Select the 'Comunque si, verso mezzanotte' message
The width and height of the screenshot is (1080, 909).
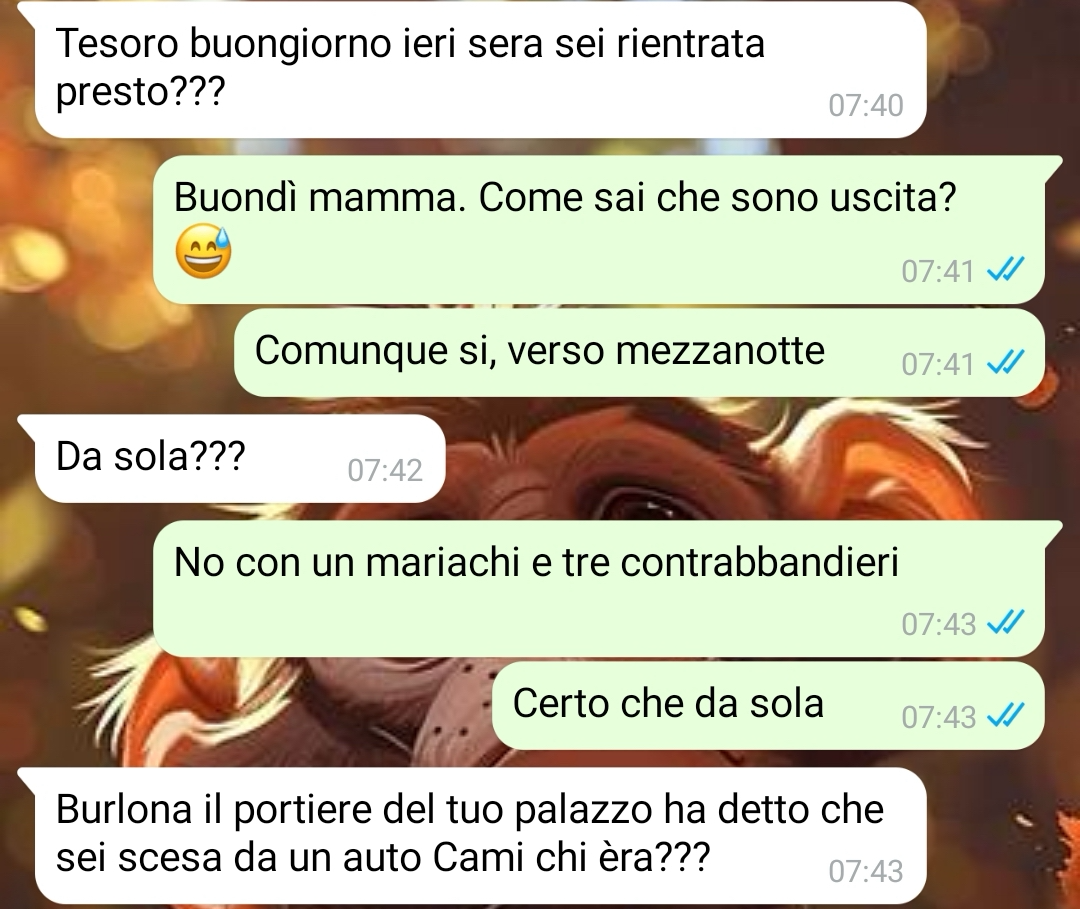639,353
